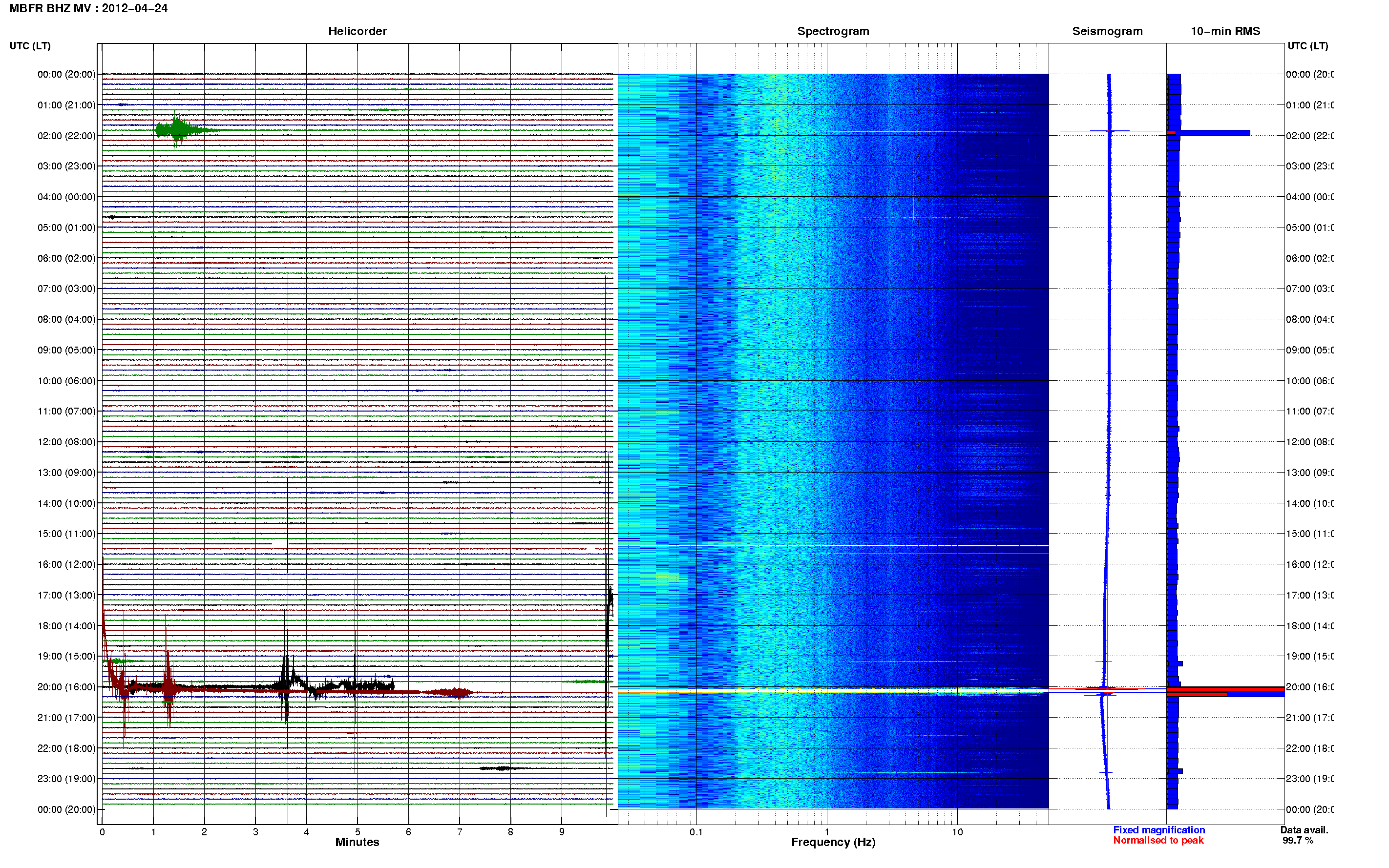The image size is (1389, 868).
Task: Click the left 00:00 (20:00) top time label
Action: click(x=66, y=74)
